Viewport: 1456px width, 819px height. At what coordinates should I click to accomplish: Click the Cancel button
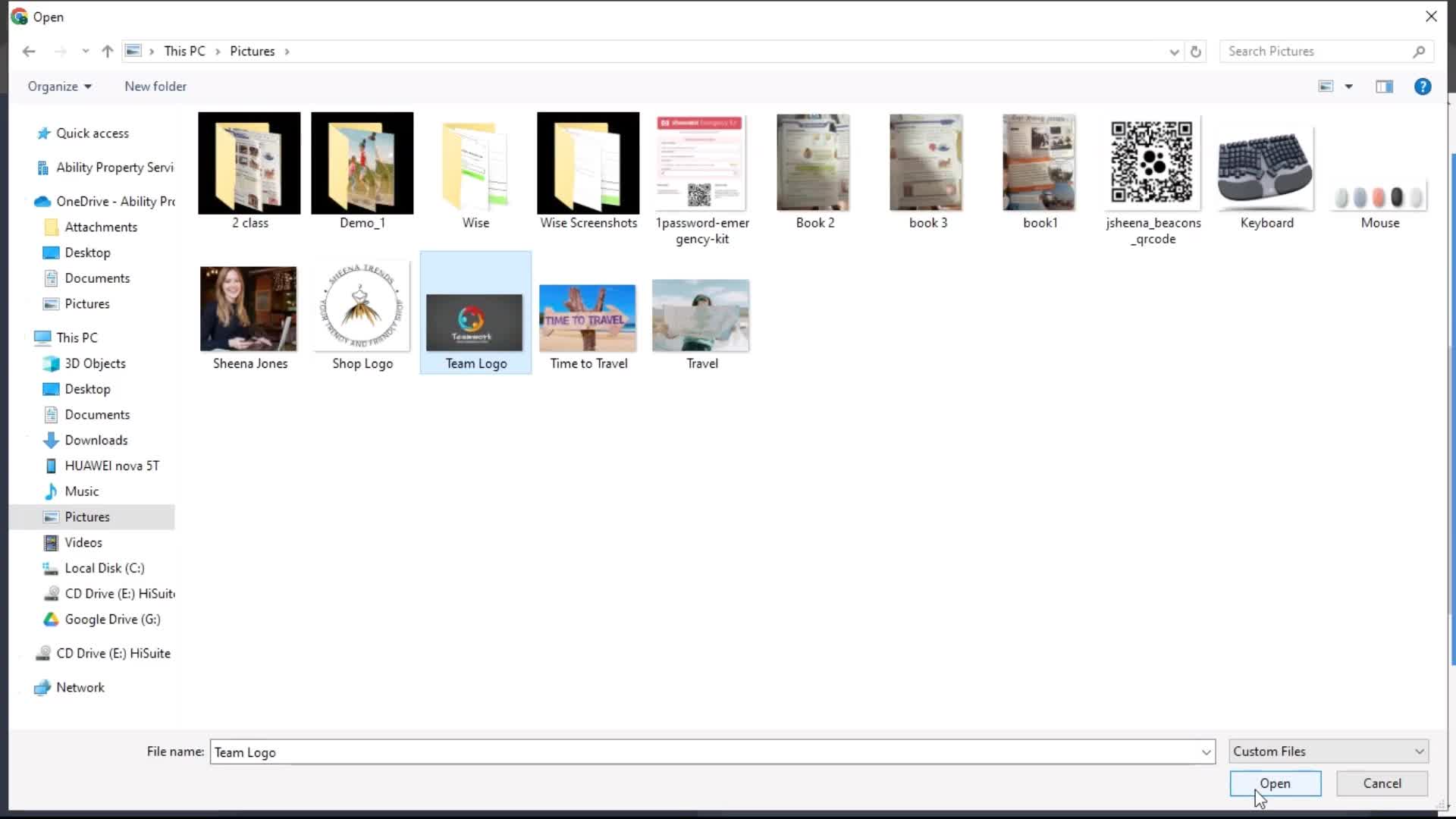(1382, 783)
